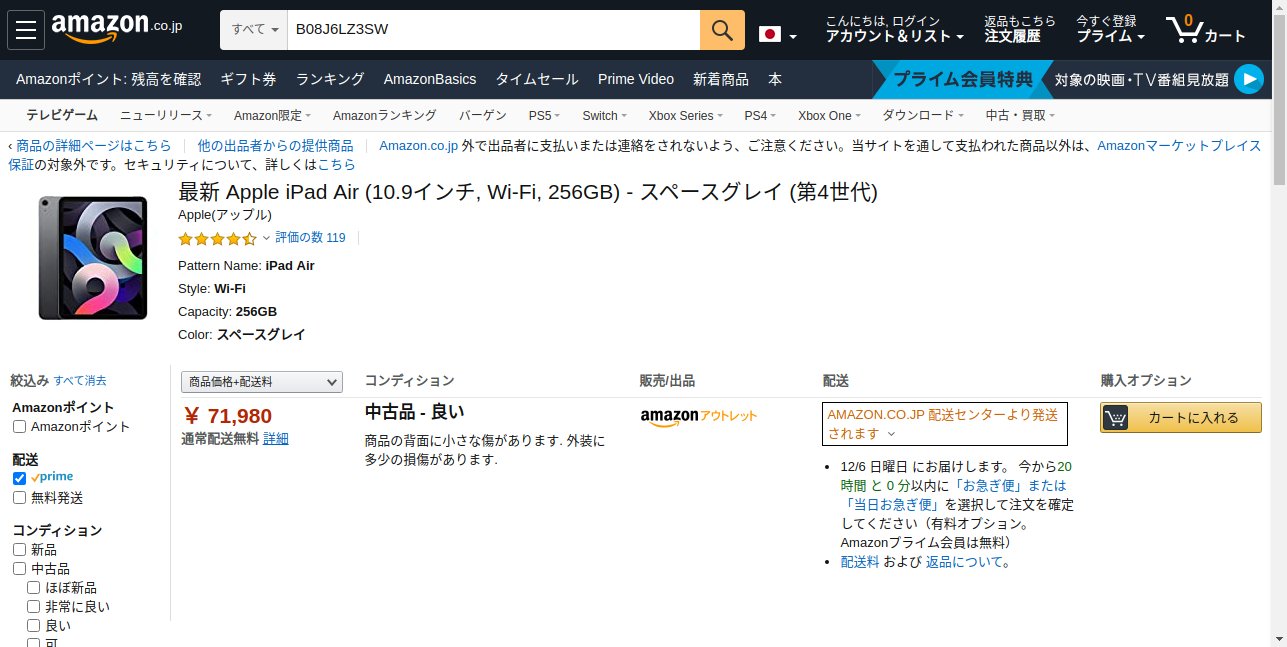
Task: Open the 新着商品 nav item
Action: [x=721, y=79]
